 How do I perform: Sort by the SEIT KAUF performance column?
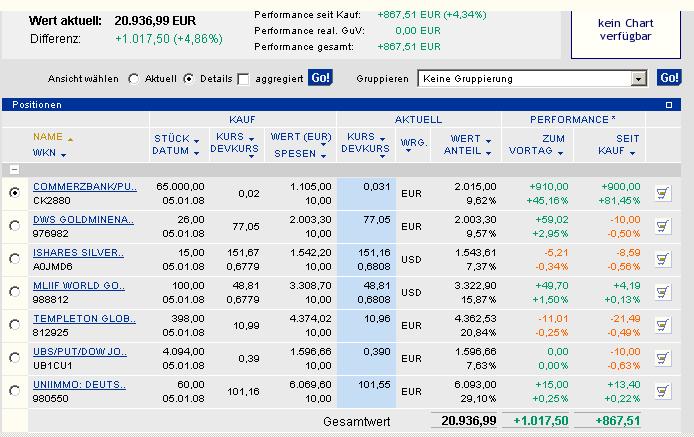618,145
